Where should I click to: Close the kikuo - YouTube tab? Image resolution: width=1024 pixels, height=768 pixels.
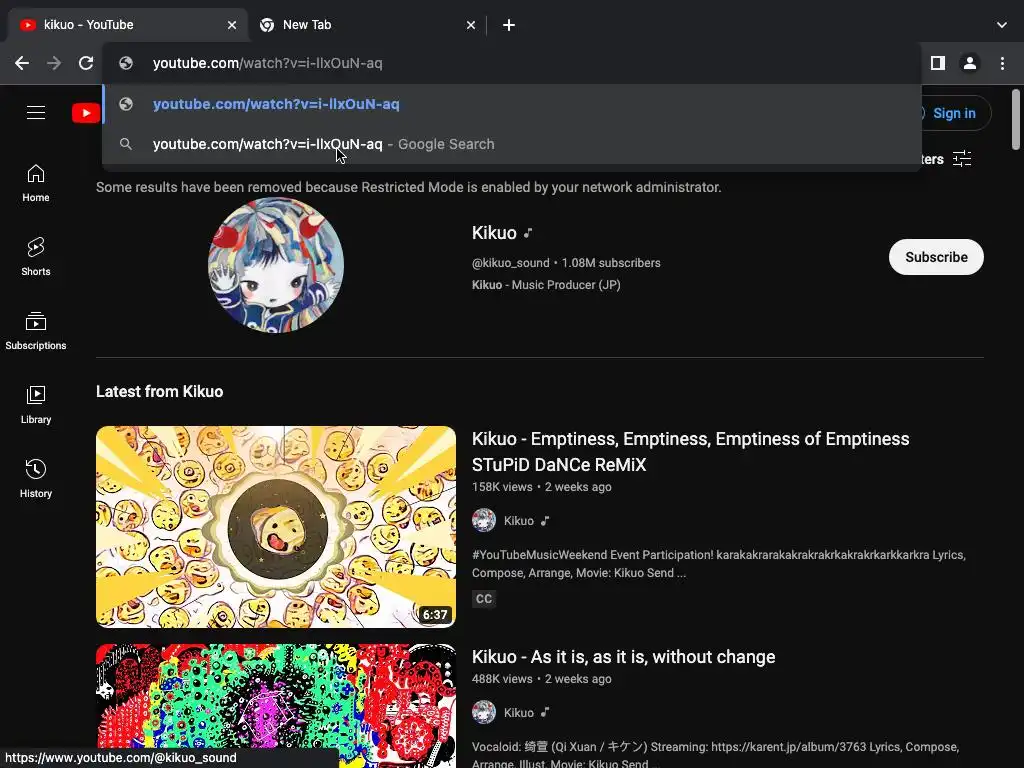click(232, 25)
